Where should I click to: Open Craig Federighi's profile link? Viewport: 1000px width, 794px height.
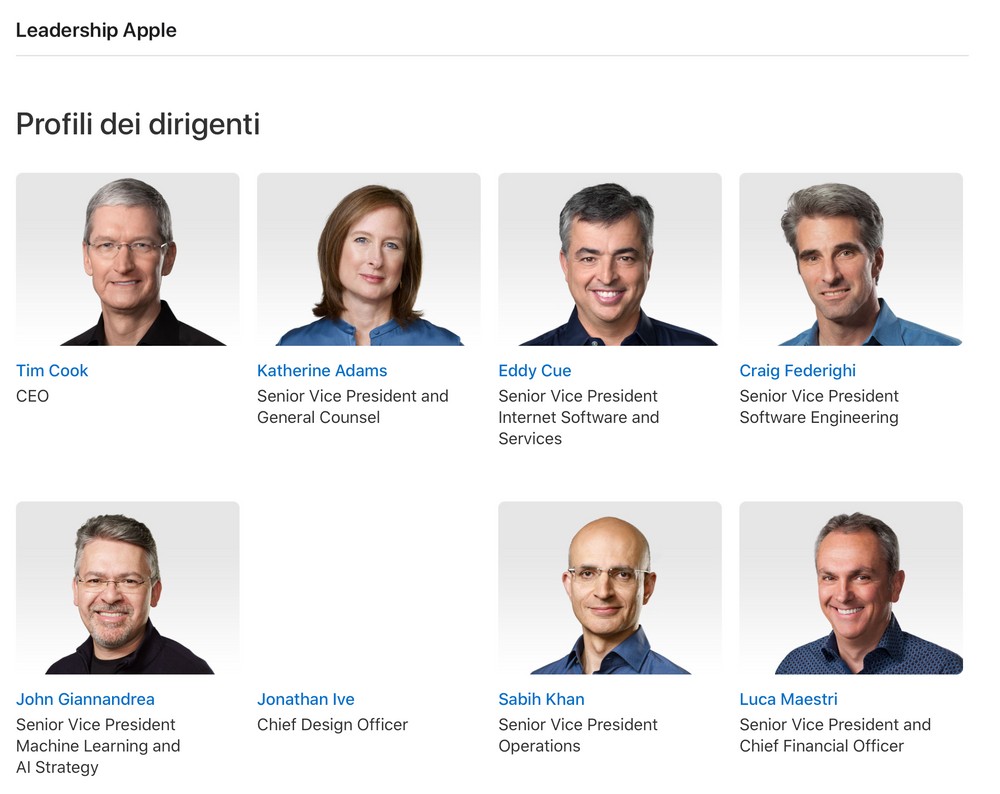pyautogui.click(x=797, y=371)
